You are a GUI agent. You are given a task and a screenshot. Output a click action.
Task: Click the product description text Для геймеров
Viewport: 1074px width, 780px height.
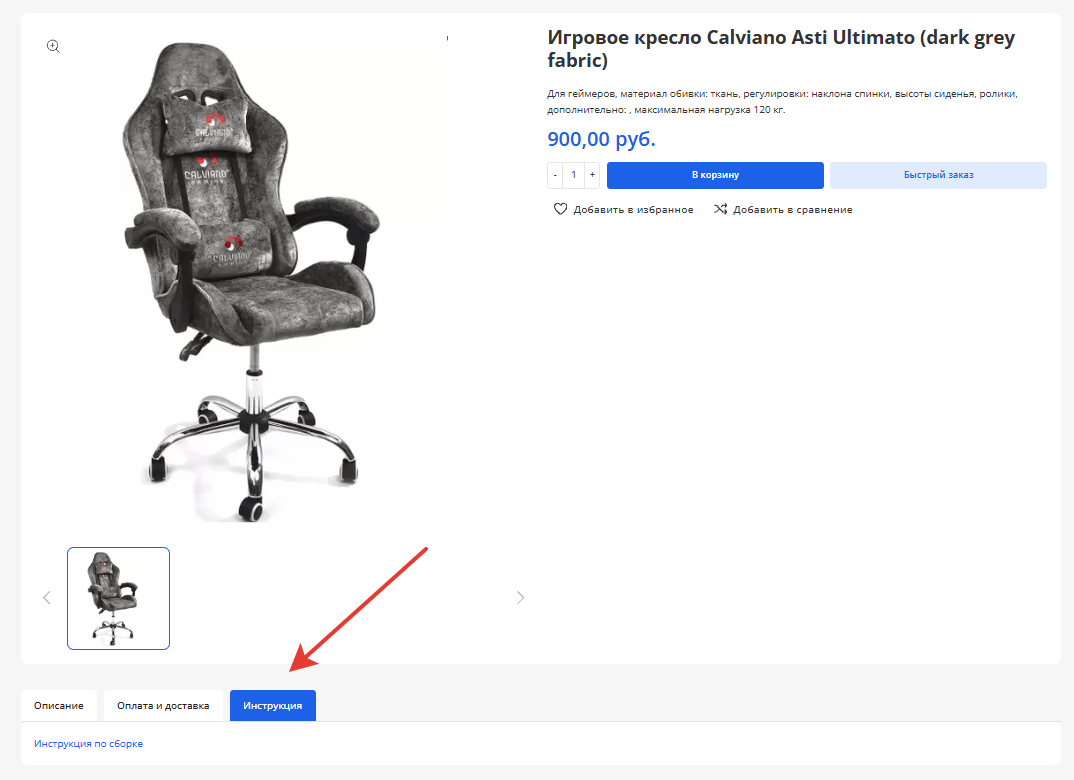click(782, 101)
